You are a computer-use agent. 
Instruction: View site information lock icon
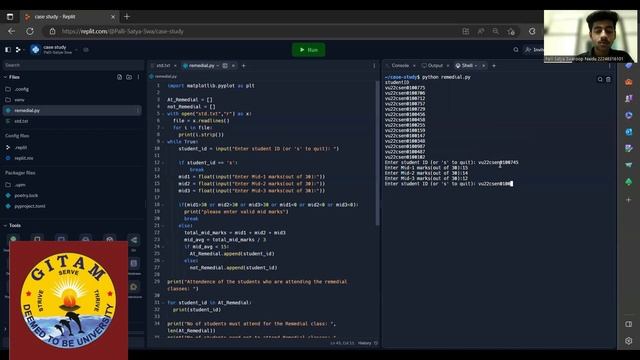[x=52, y=31]
